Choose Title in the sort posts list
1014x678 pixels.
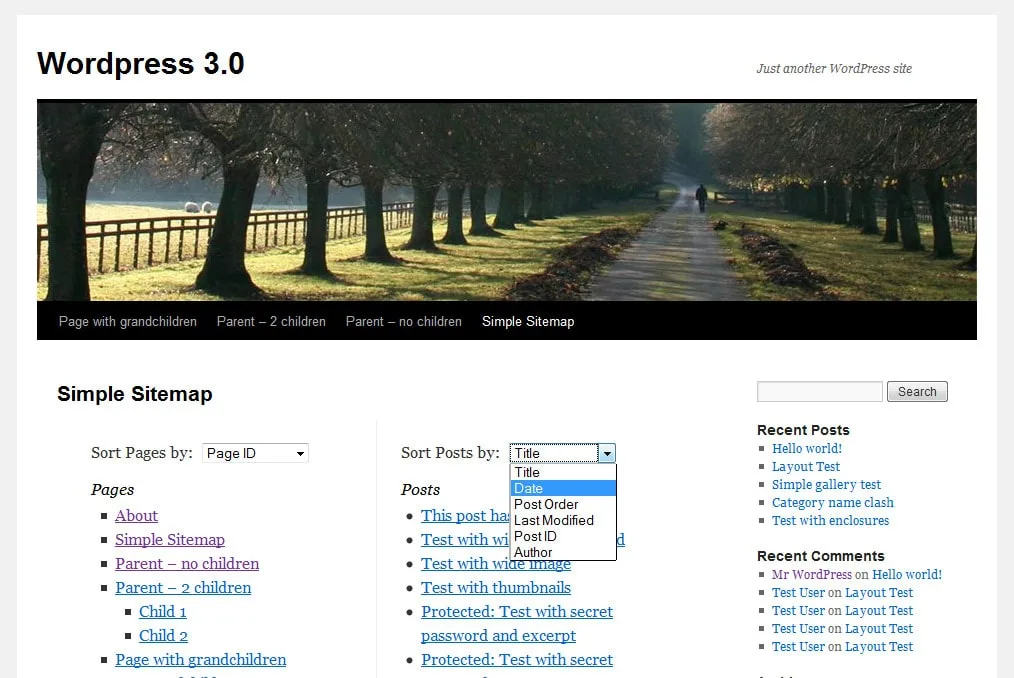coord(563,472)
